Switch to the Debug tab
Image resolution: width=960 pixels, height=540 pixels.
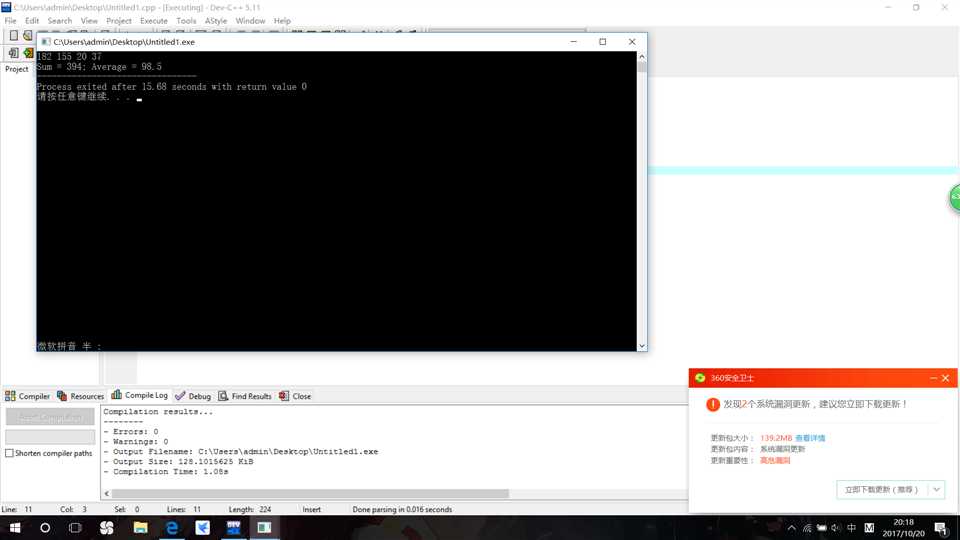[x=193, y=396]
